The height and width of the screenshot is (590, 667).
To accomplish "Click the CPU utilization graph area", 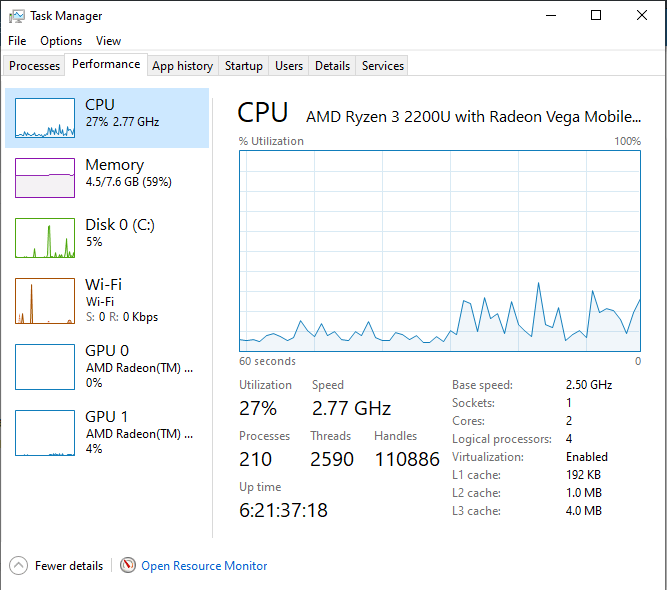I will pyautogui.click(x=440, y=250).
